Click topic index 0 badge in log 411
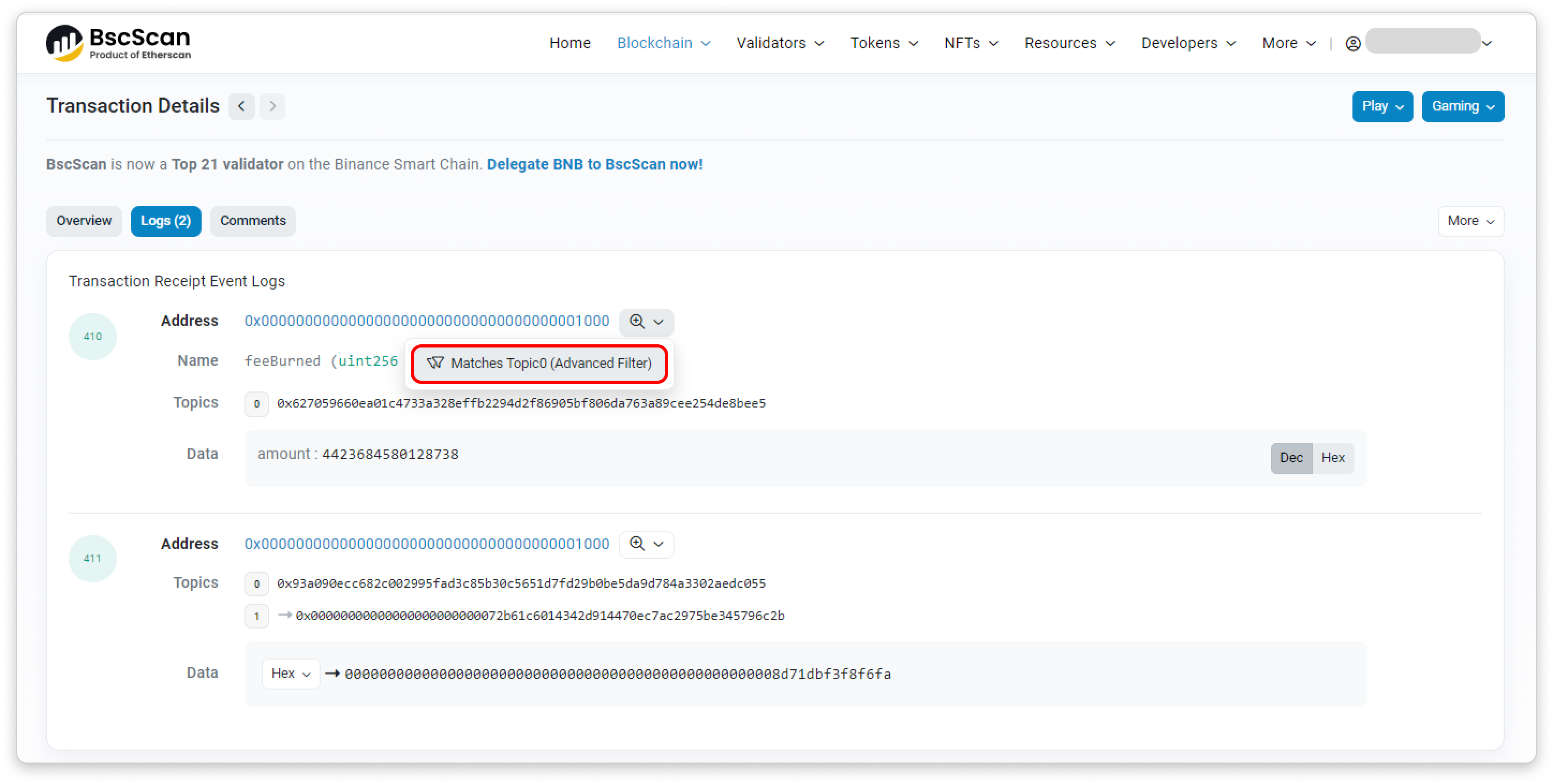This screenshot has height=784, width=1553. tap(257, 584)
